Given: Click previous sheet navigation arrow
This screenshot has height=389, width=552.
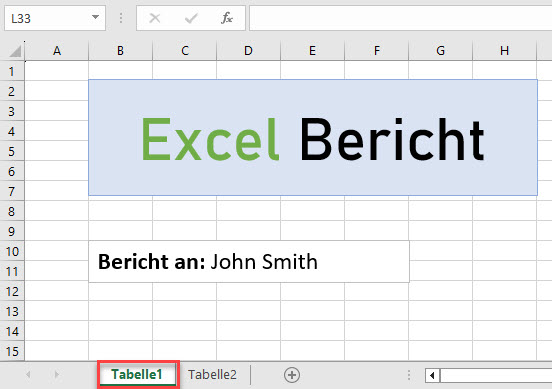Looking at the screenshot, I should [29, 375].
